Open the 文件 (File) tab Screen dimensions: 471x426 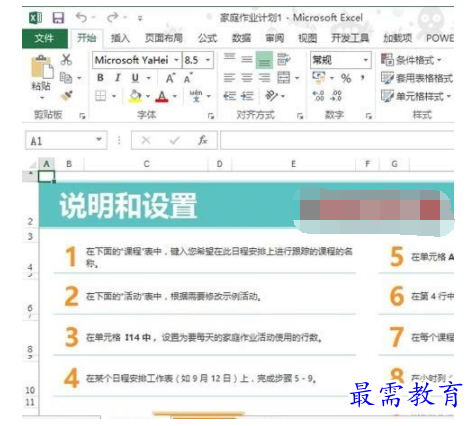(x=44, y=38)
